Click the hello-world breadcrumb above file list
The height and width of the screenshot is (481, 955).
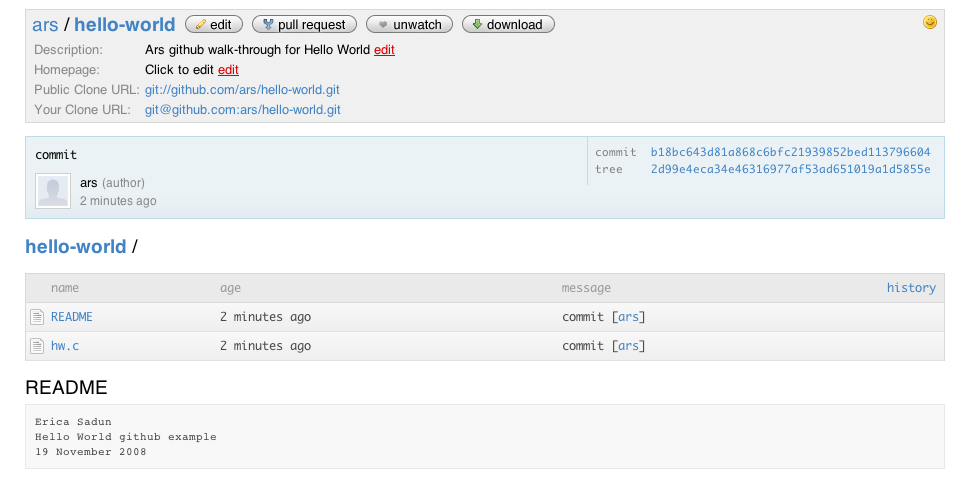[x=76, y=247]
